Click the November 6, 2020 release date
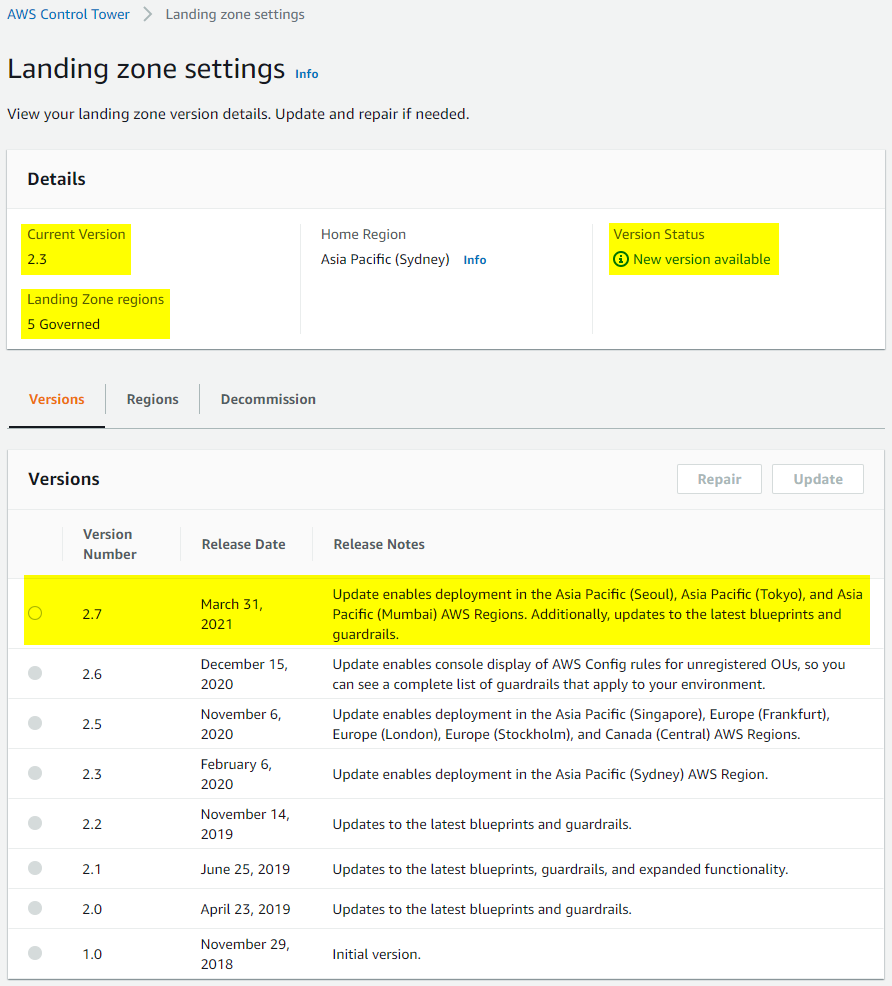892x986 pixels. pos(241,724)
